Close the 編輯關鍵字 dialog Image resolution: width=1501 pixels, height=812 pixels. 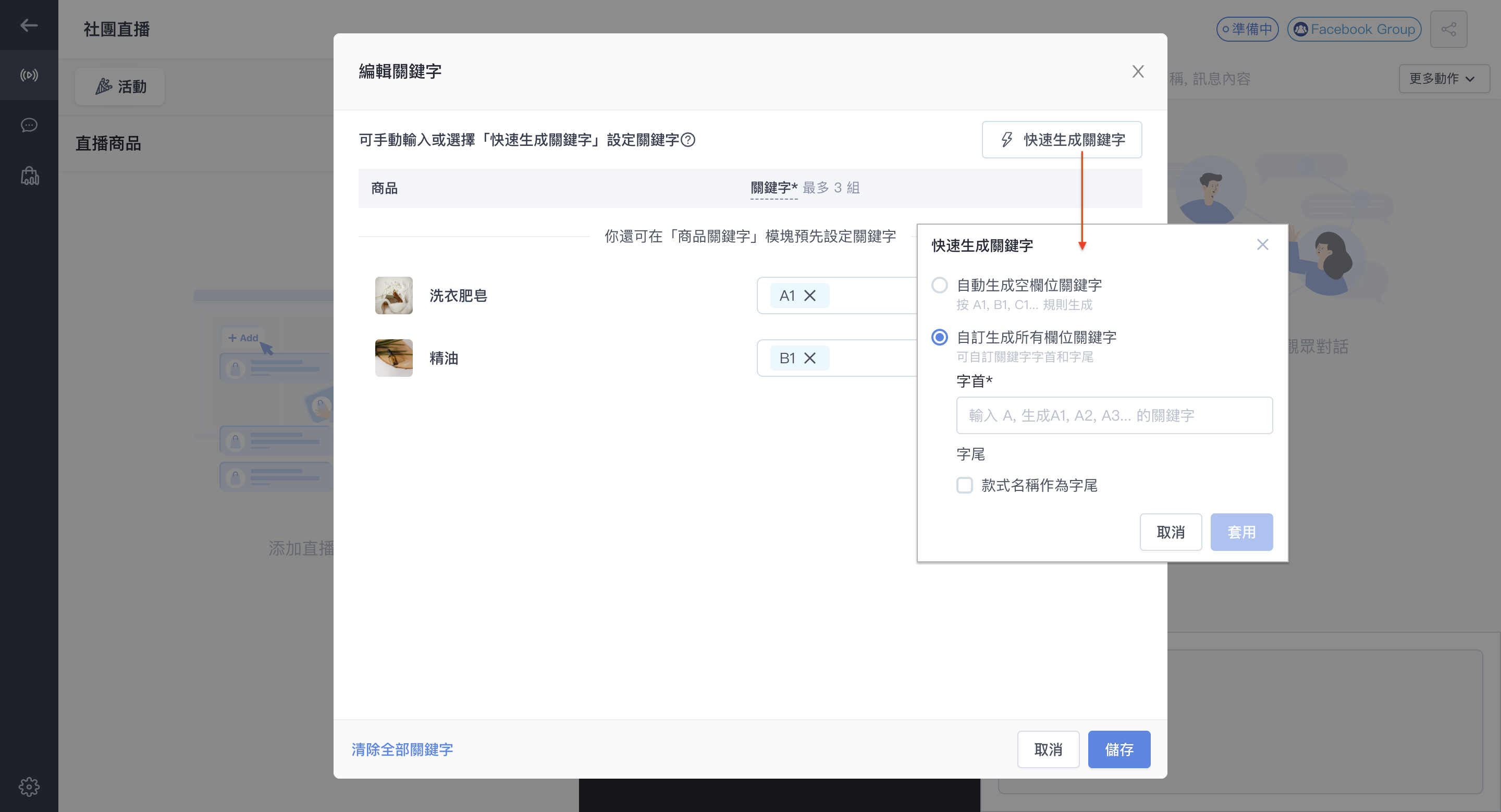tap(1137, 71)
